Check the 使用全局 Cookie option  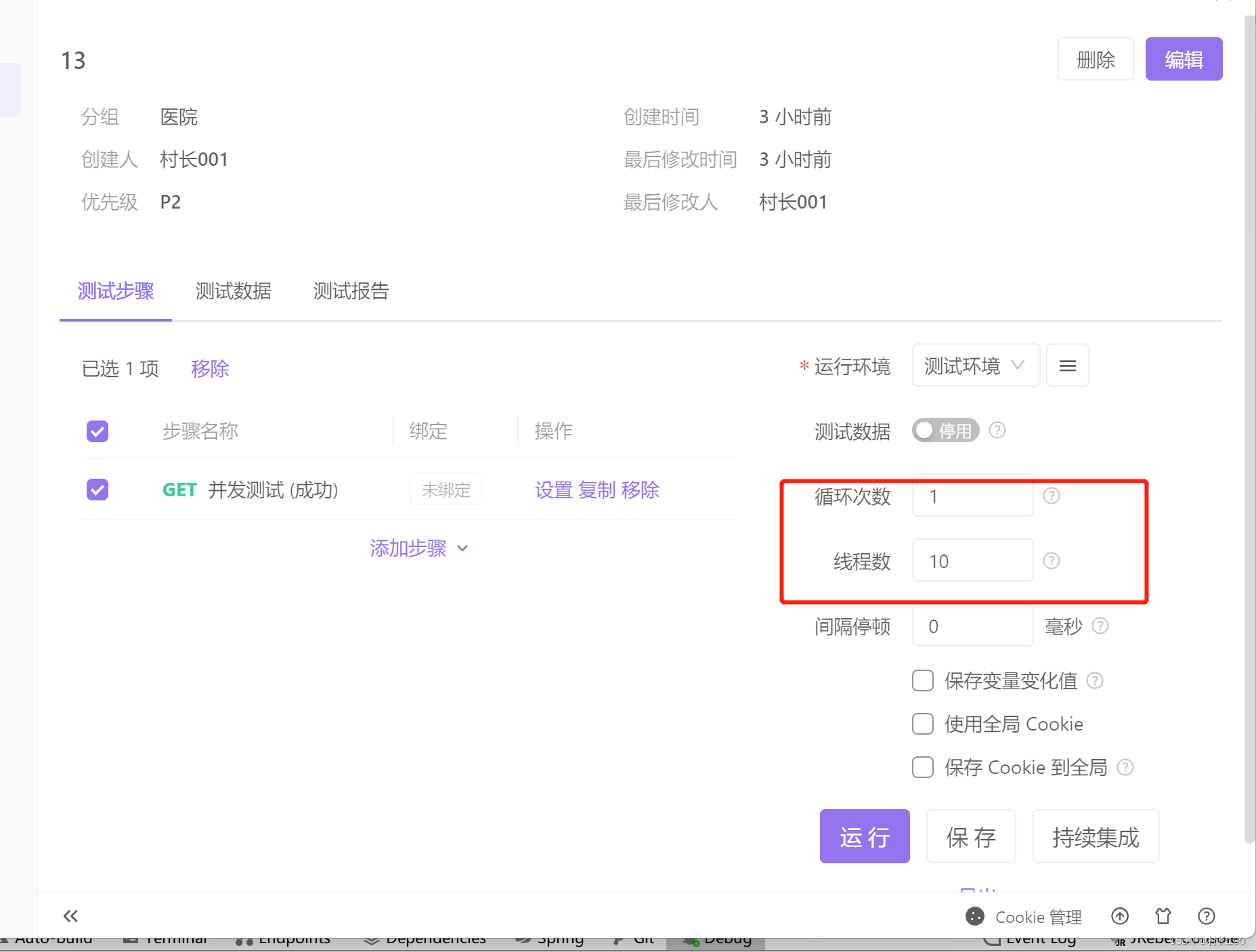(x=922, y=724)
